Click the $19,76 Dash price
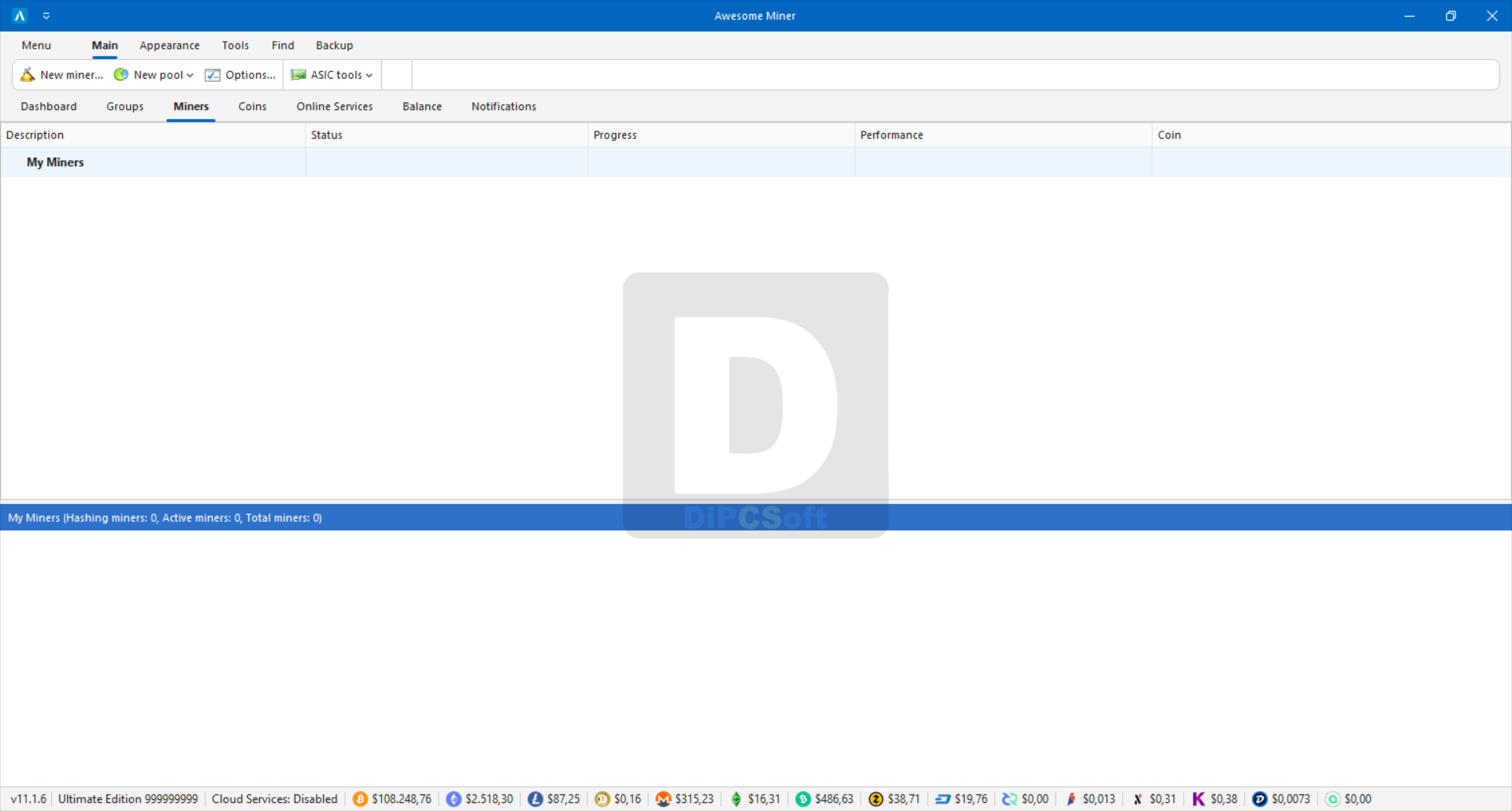Screen dimensions: 1512x811 [971, 799]
